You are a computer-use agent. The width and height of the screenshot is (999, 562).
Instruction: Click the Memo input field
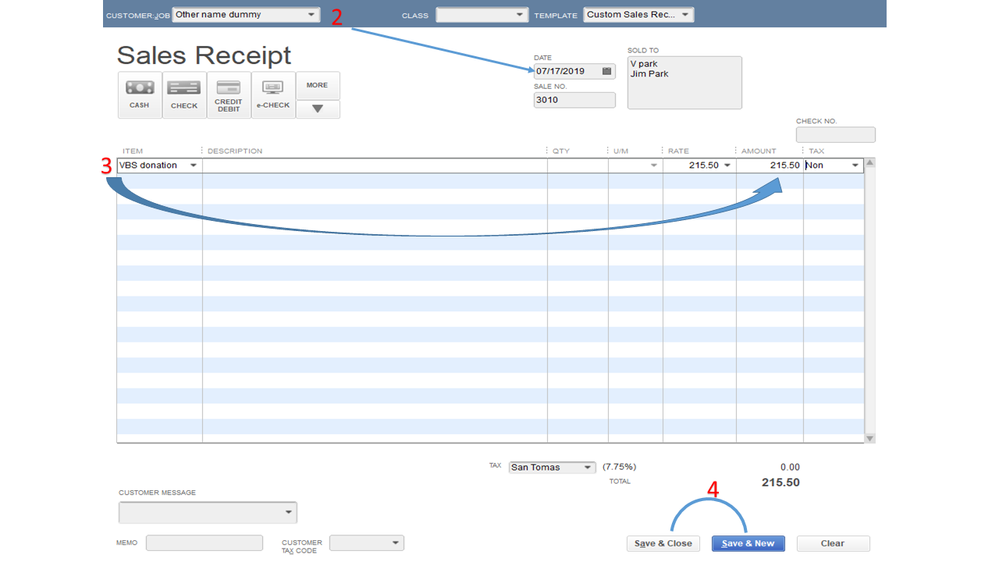(204, 543)
